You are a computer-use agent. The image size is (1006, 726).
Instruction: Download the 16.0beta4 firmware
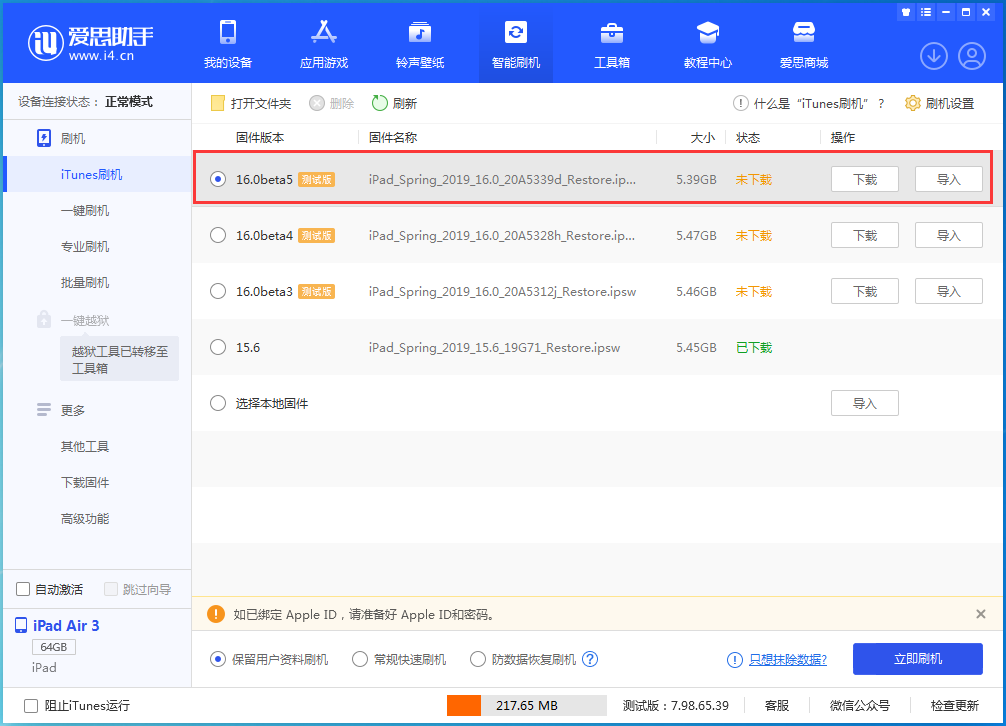865,235
